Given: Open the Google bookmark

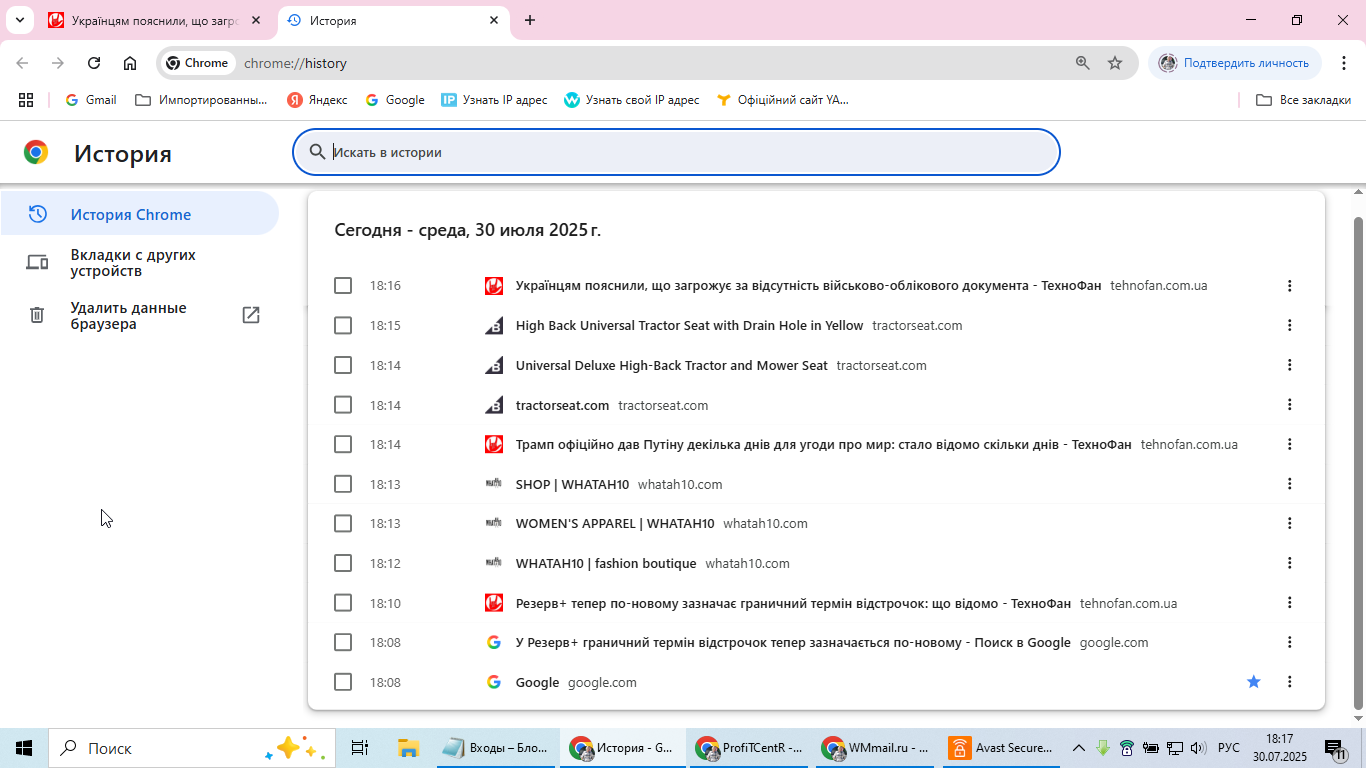Looking at the screenshot, I should (395, 100).
